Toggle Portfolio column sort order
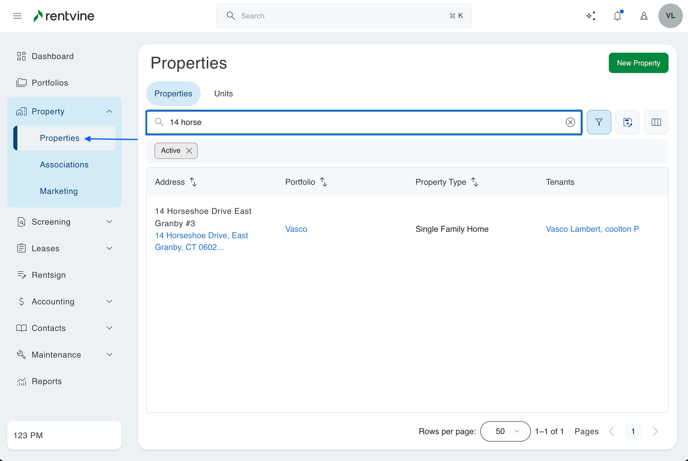 coord(323,182)
